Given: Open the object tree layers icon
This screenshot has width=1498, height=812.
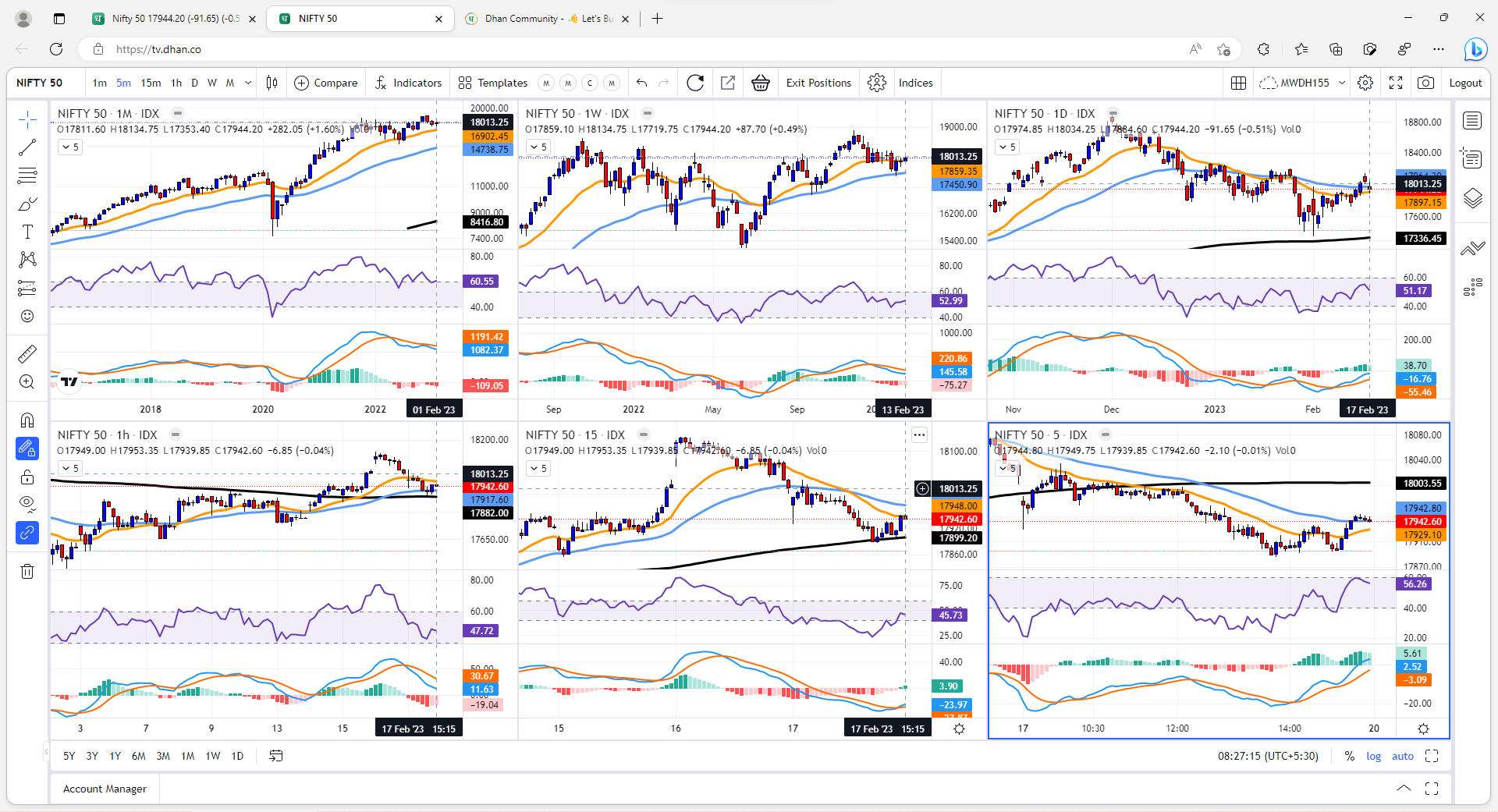Looking at the screenshot, I should [1472, 198].
